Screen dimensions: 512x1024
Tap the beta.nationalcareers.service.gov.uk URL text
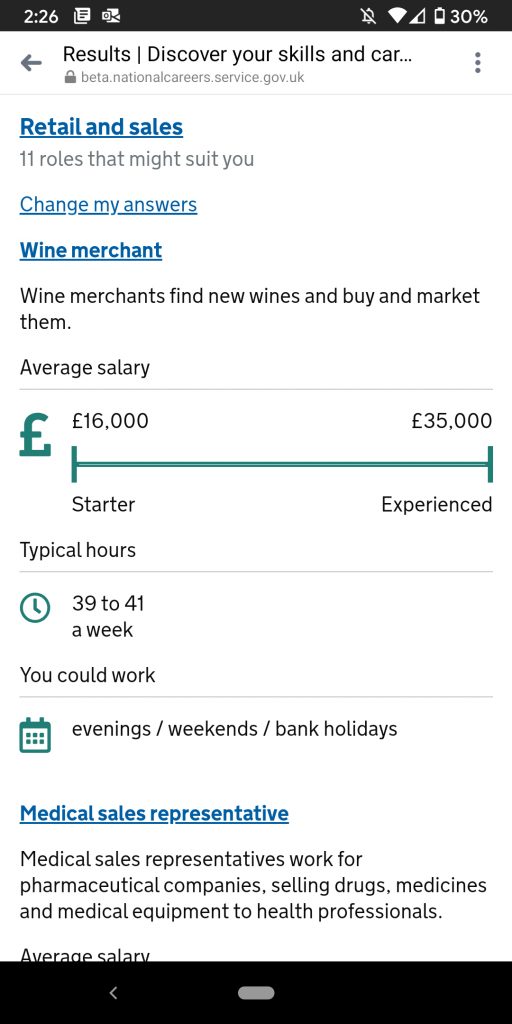point(193,78)
